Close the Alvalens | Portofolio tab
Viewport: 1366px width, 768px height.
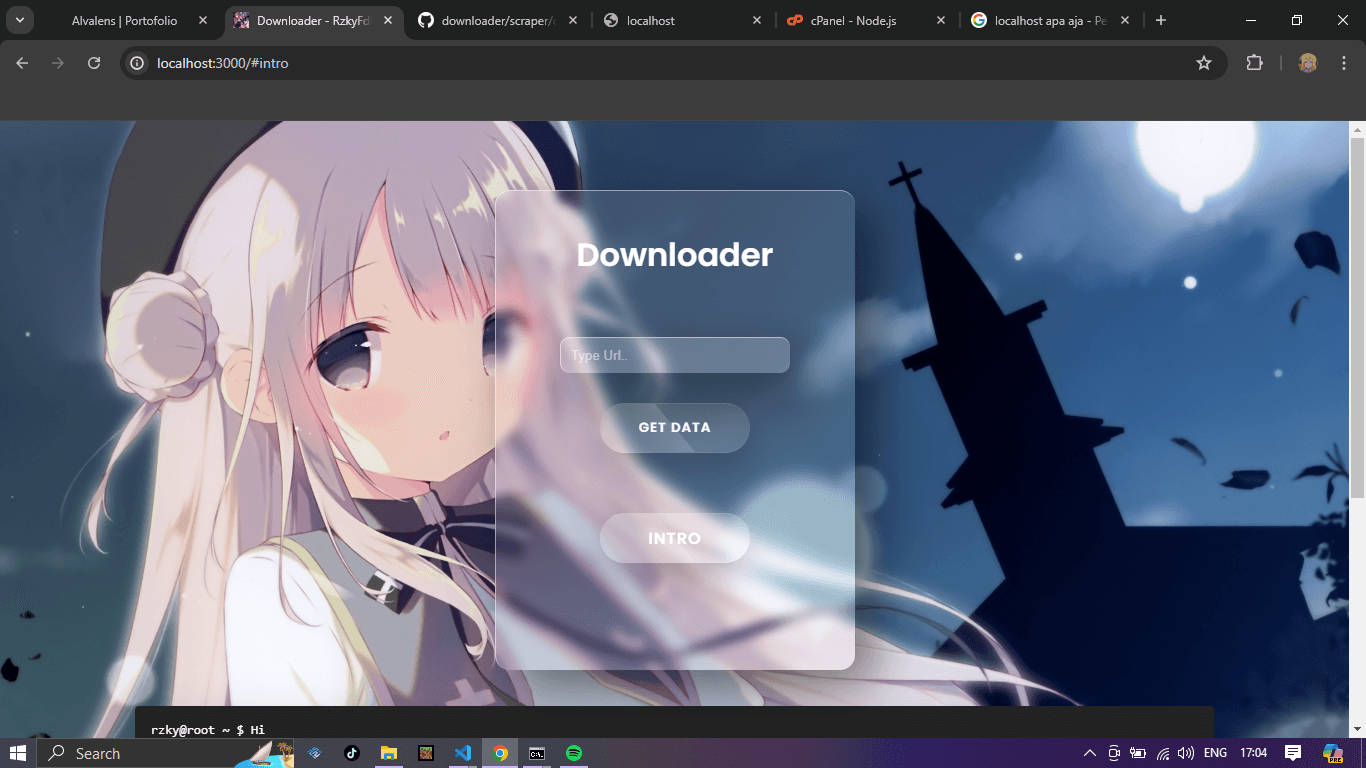tap(204, 20)
